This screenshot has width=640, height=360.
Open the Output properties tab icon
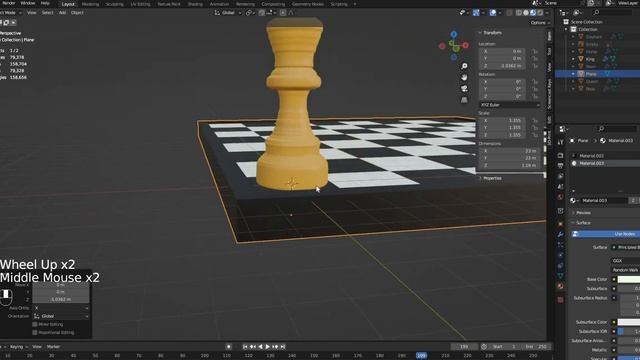click(x=560, y=166)
